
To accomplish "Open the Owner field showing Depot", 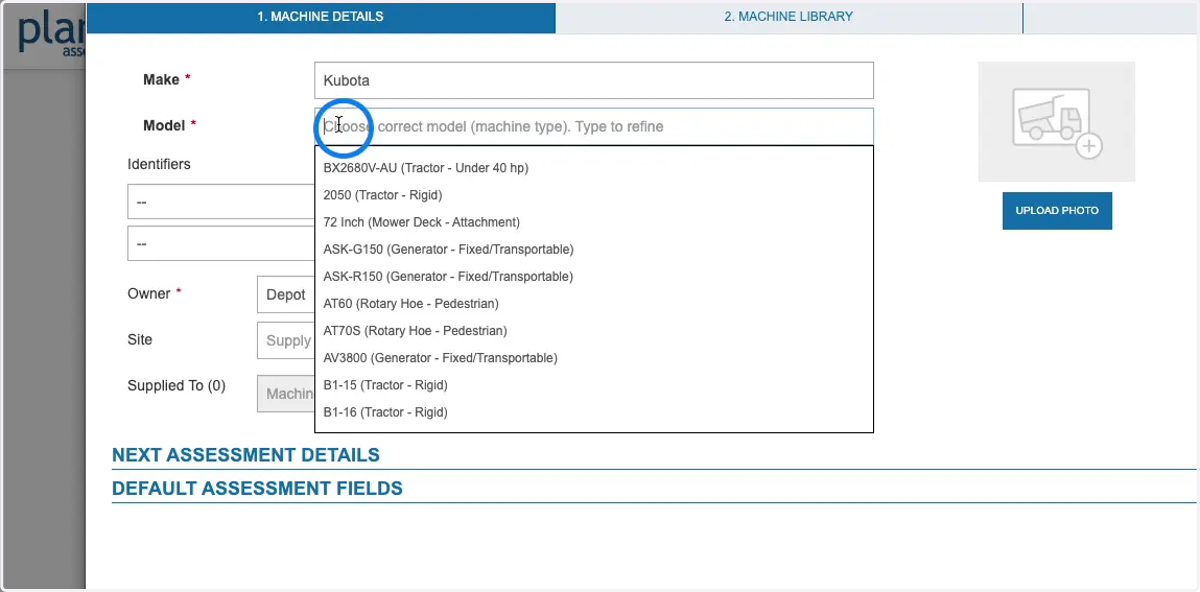I will [x=286, y=295].
